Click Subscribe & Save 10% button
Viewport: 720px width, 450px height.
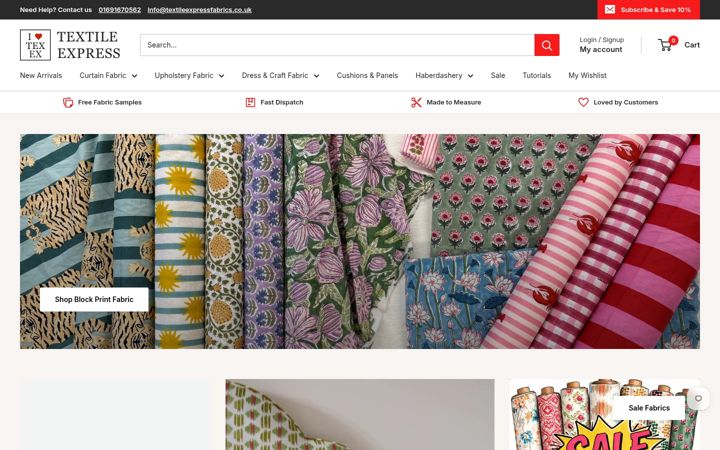(x=648, y=10)
